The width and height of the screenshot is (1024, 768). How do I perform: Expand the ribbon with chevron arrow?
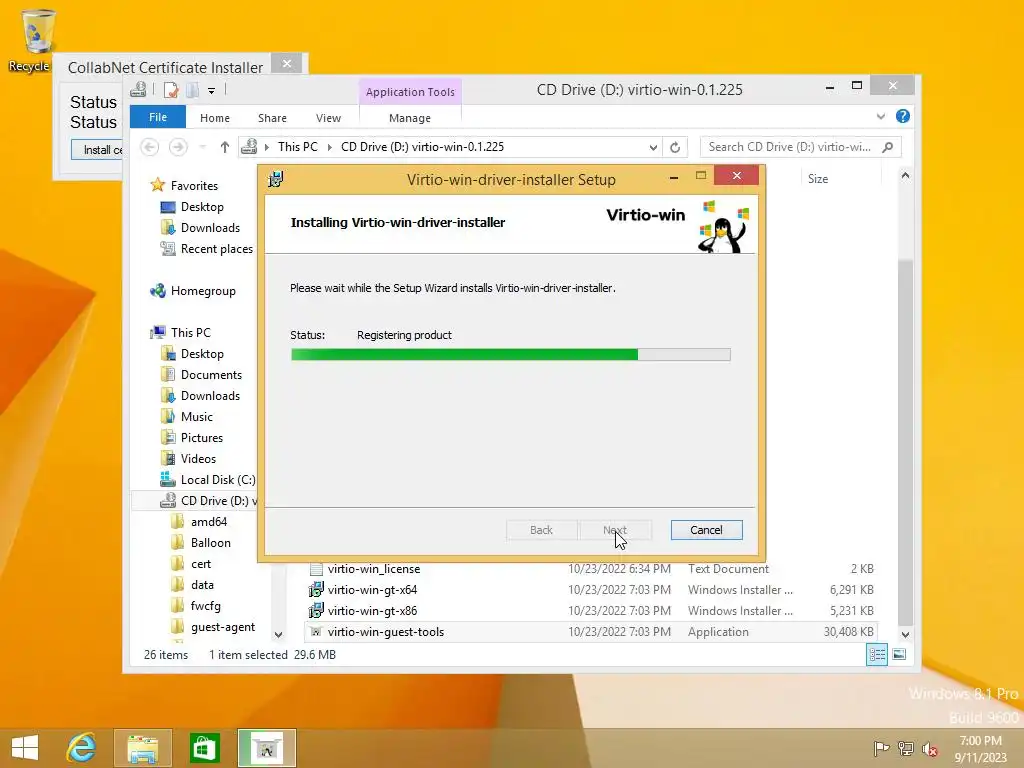[881, 116]
